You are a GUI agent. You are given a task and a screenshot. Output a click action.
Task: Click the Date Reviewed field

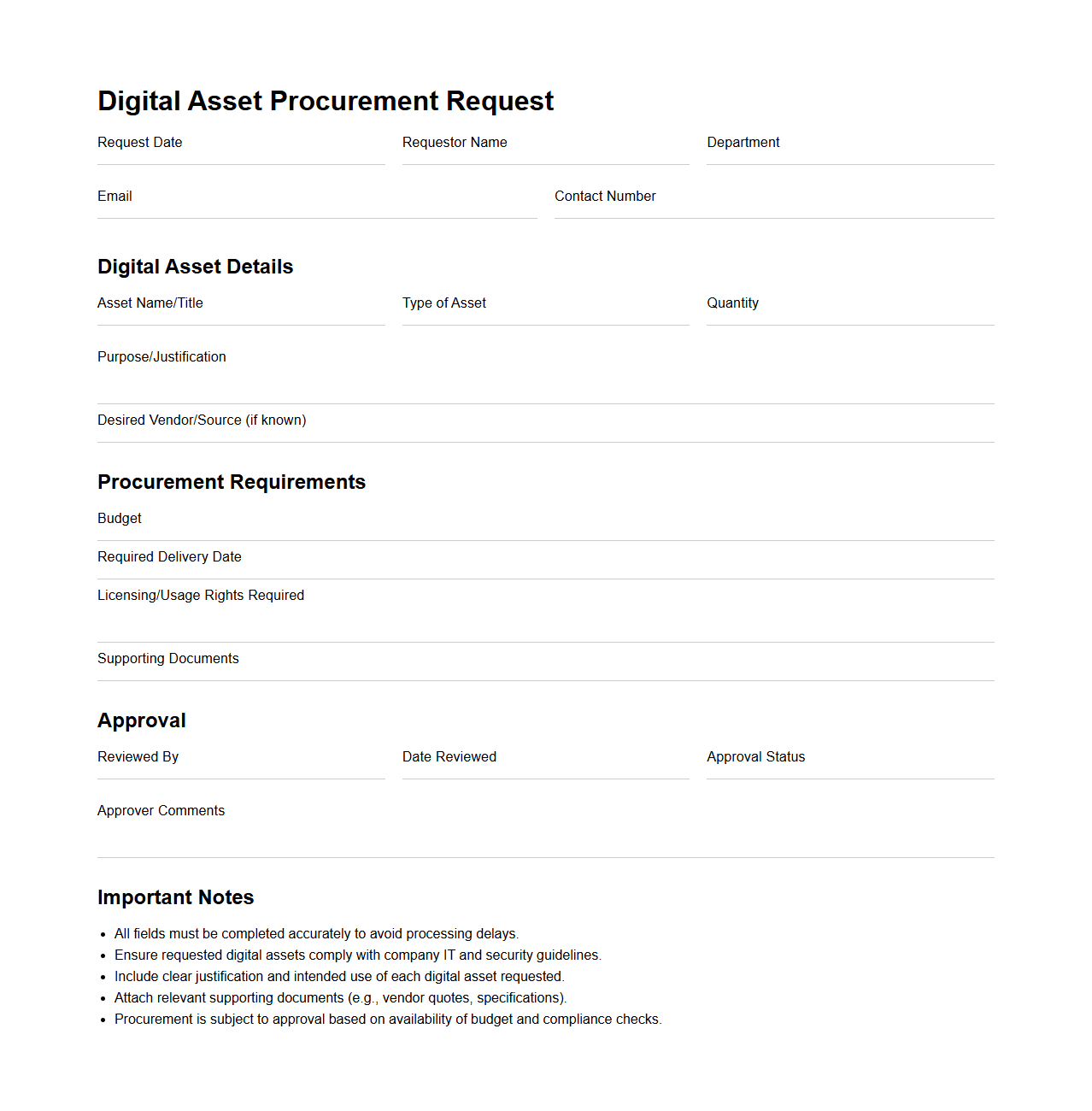pyautogui.click(x=545, y=769)
